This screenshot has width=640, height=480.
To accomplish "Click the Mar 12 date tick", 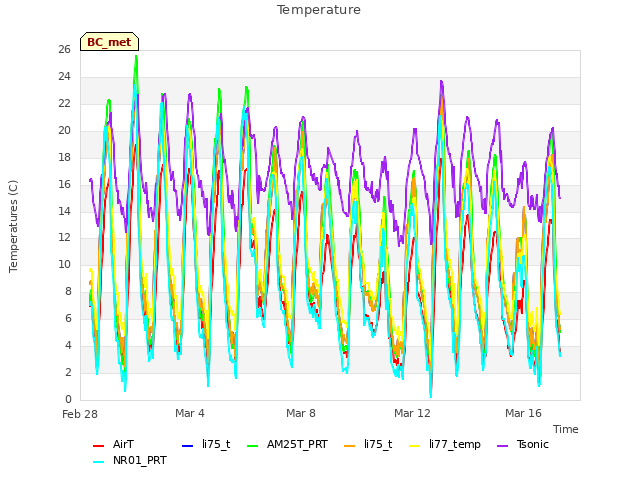I will click(x=412, y=413).
